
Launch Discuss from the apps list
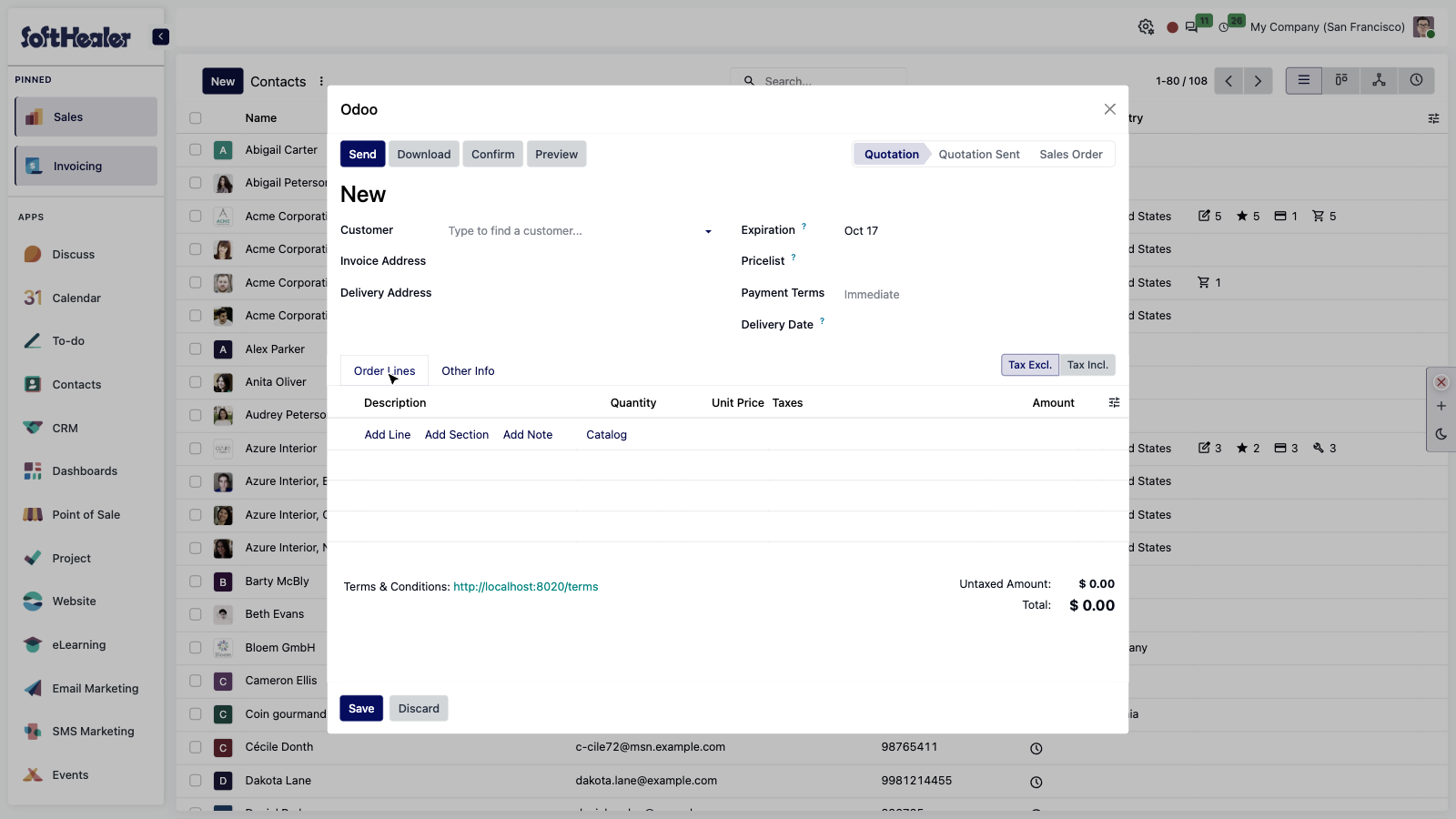tap(73, 255)
